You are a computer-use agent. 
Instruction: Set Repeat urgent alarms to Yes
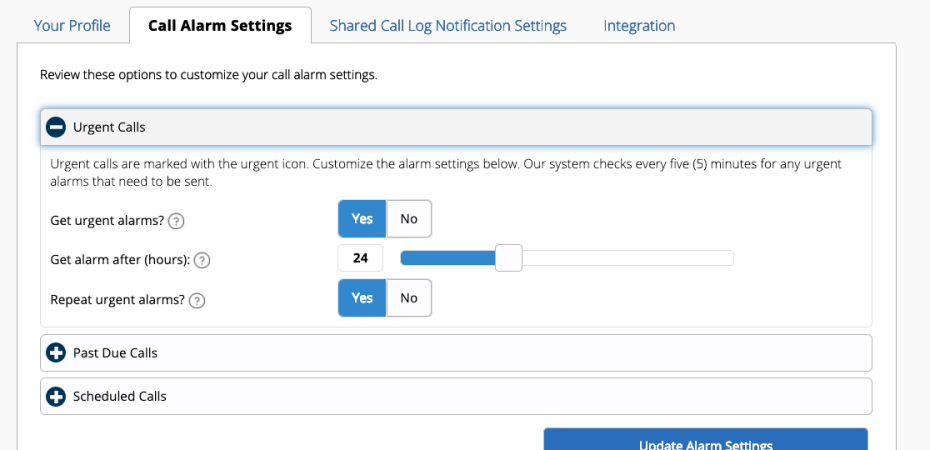pos(362,298)
